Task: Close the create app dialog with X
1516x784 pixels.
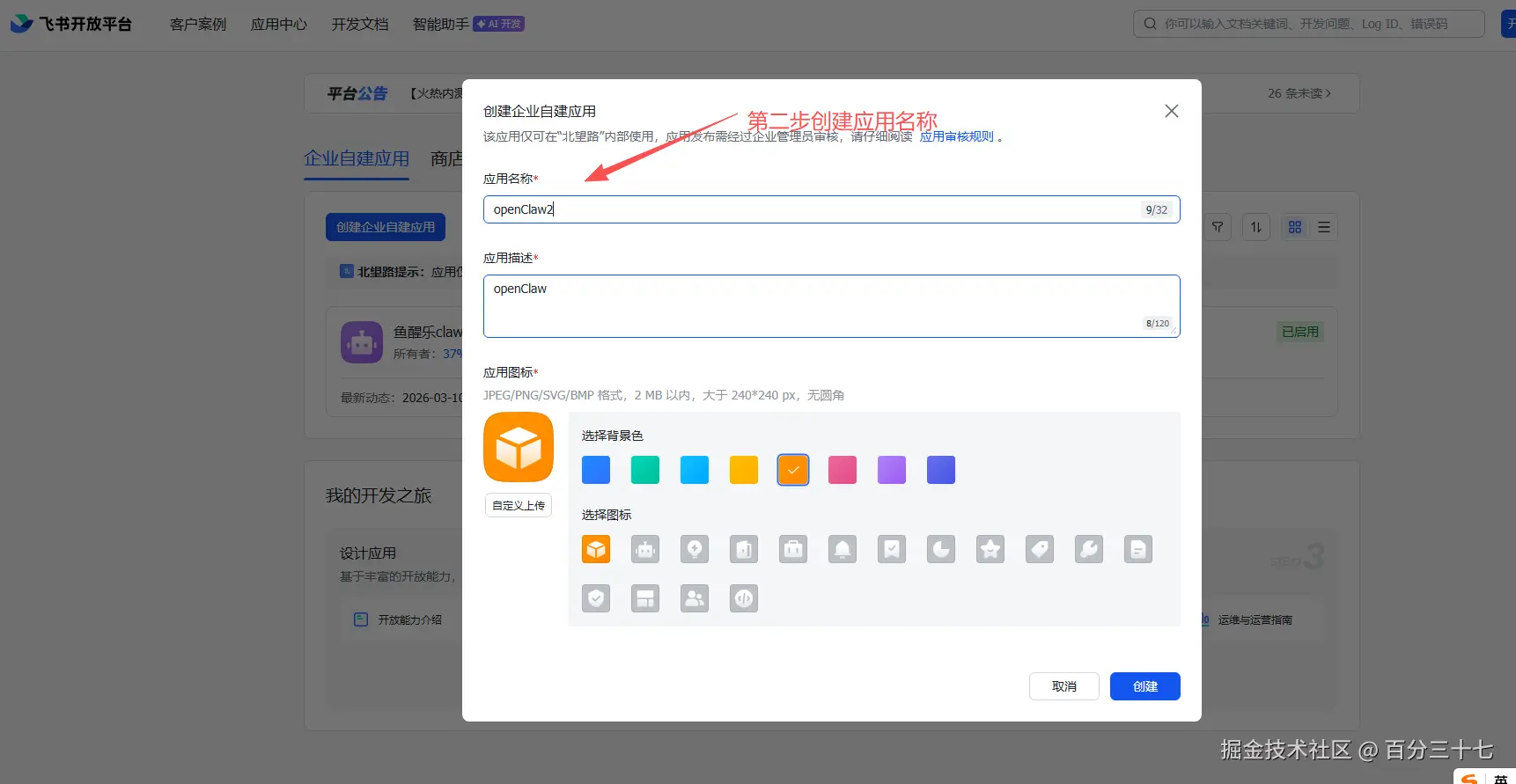Action: pyautogui.click(x=1171, y=111)
